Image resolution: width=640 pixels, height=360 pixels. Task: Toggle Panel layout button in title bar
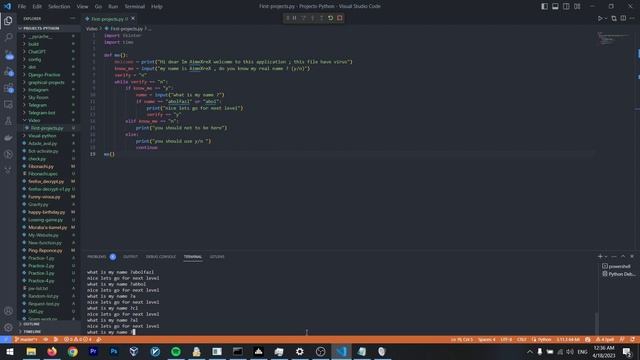(556, 6)
